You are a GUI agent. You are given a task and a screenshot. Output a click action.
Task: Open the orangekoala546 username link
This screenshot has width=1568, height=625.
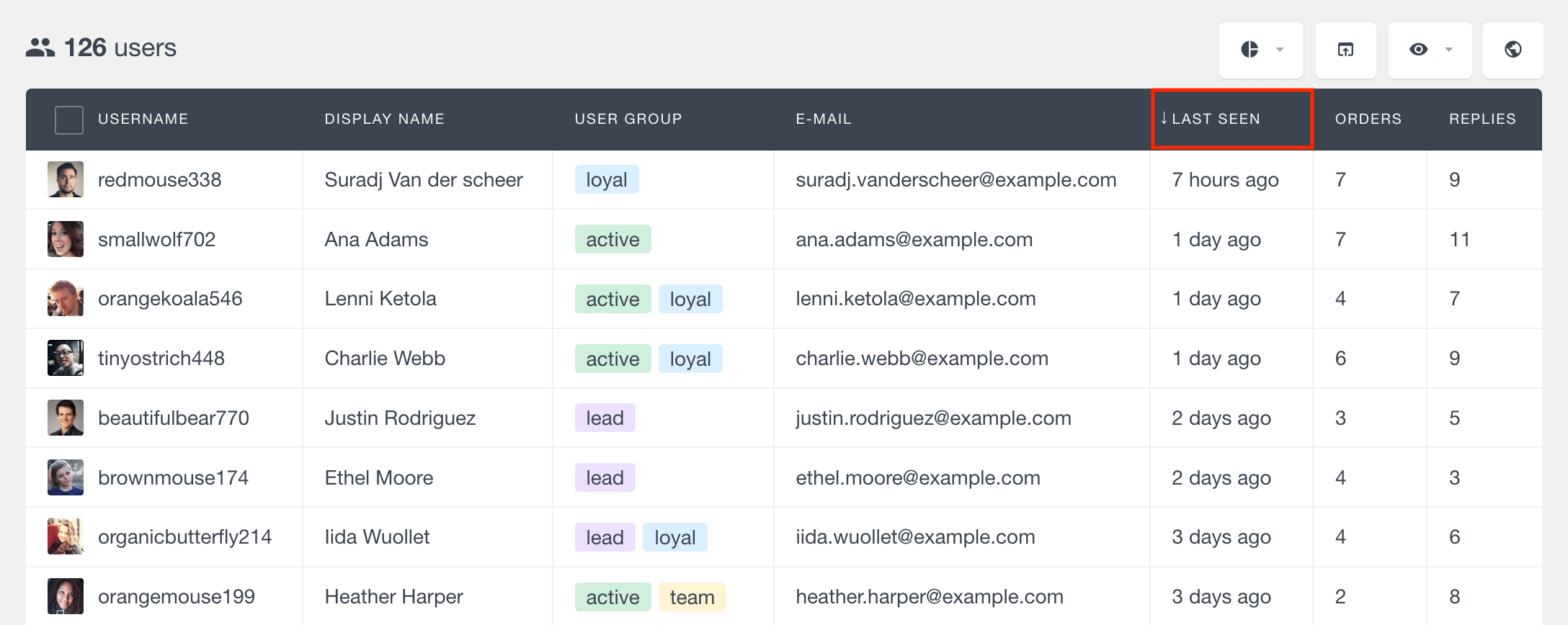click(x=170, y=299)
